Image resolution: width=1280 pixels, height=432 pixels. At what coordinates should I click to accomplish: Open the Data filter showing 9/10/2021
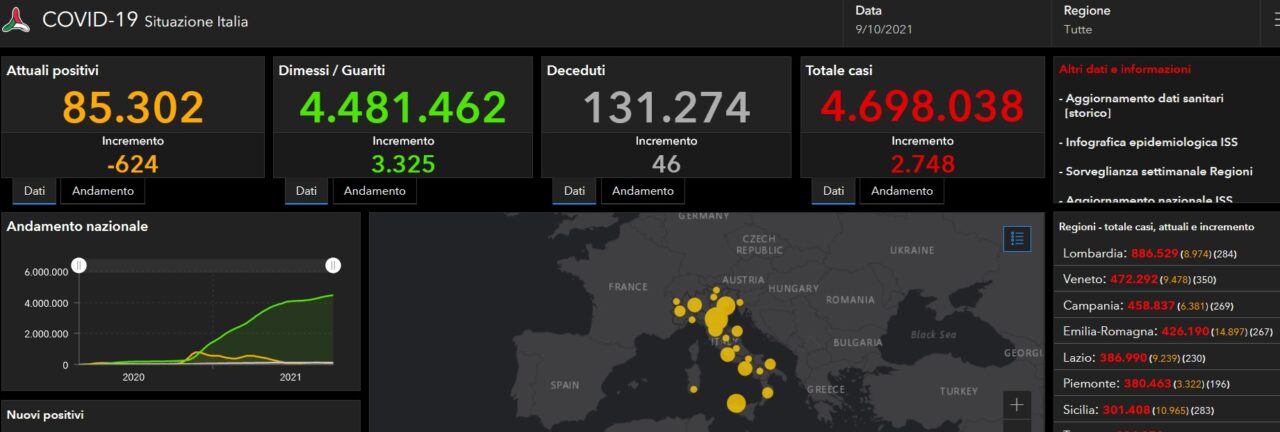[948, 21]
